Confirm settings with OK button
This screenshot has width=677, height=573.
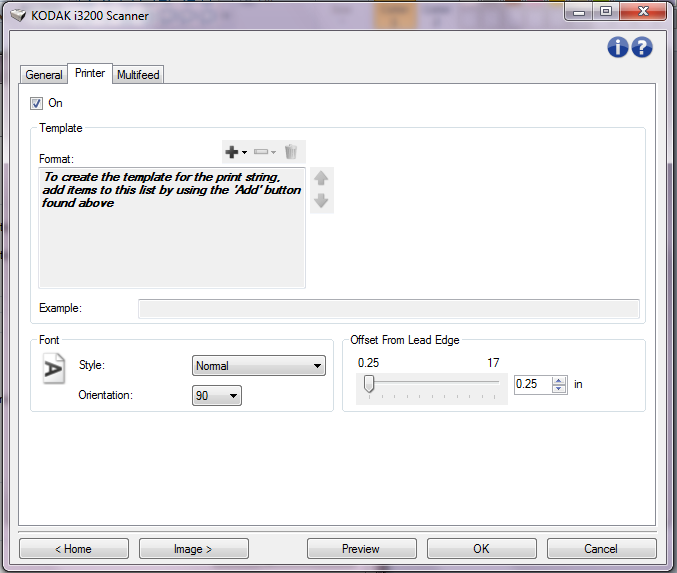[481, 549]
